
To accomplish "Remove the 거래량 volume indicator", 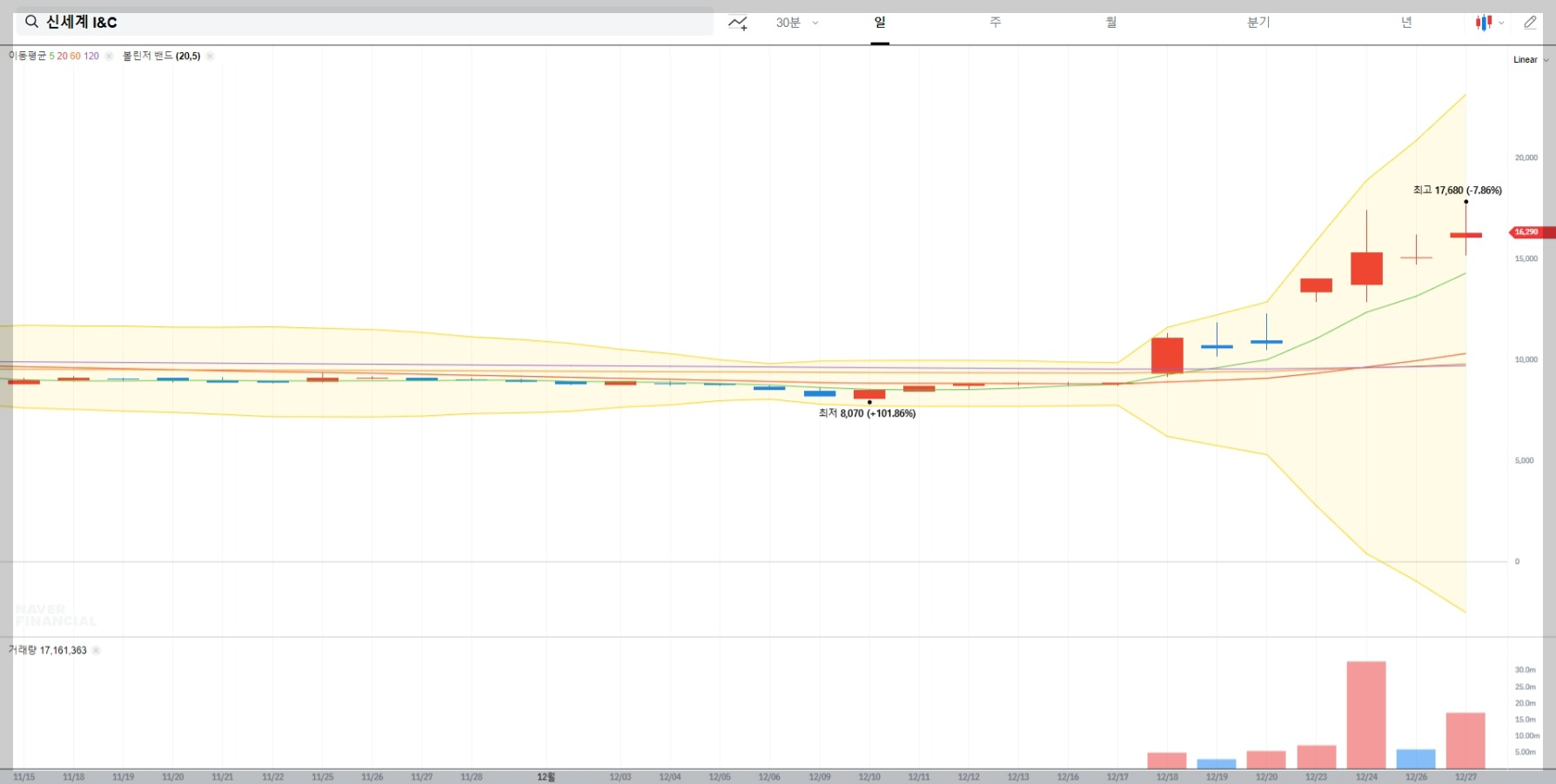I will 97,651.
